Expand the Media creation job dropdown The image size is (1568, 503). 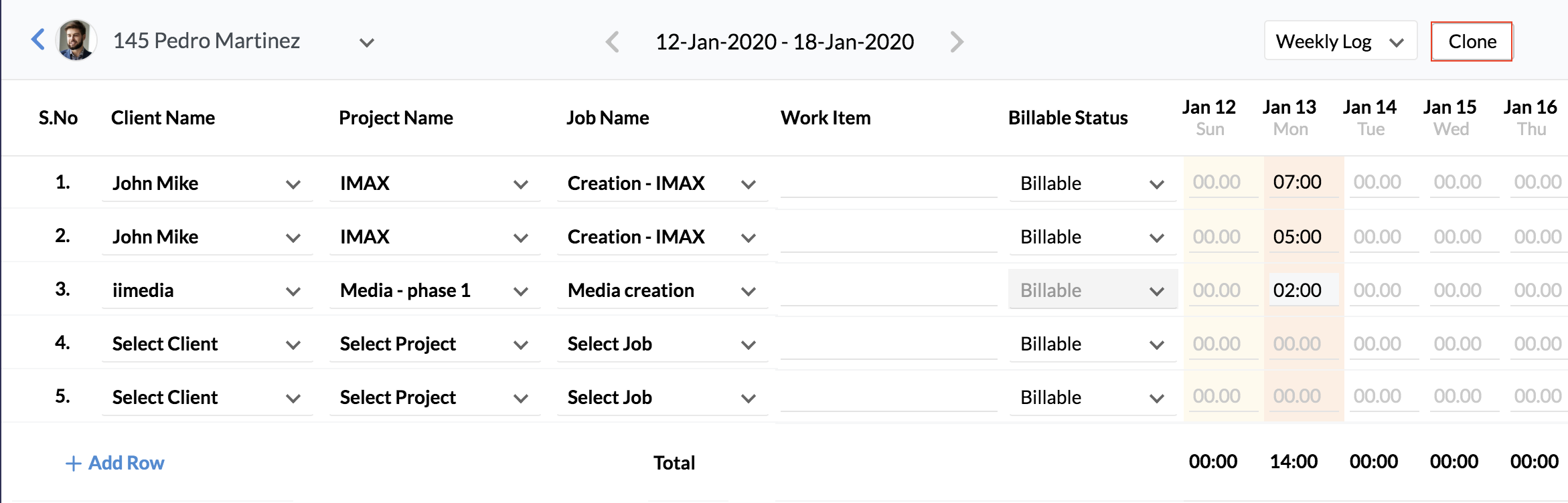(662, 290)
